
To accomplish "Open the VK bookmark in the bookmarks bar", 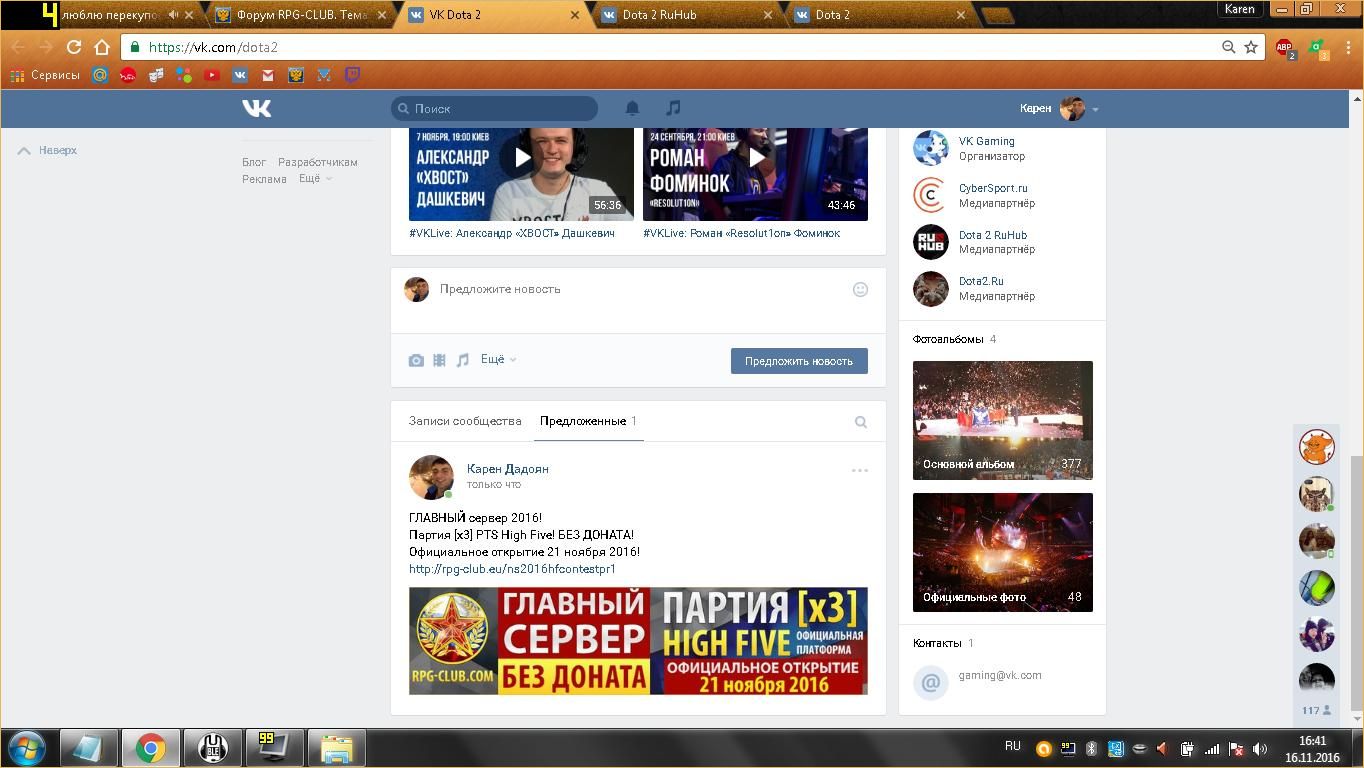I will coord(240,75).
